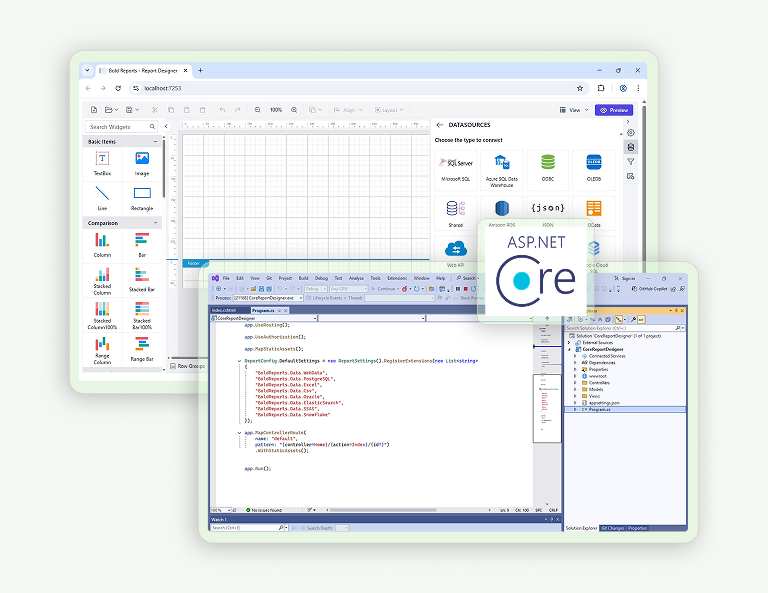Bookmark this page with the star icon
Viewport: 768px width, 593px height.
pos(580,88)
